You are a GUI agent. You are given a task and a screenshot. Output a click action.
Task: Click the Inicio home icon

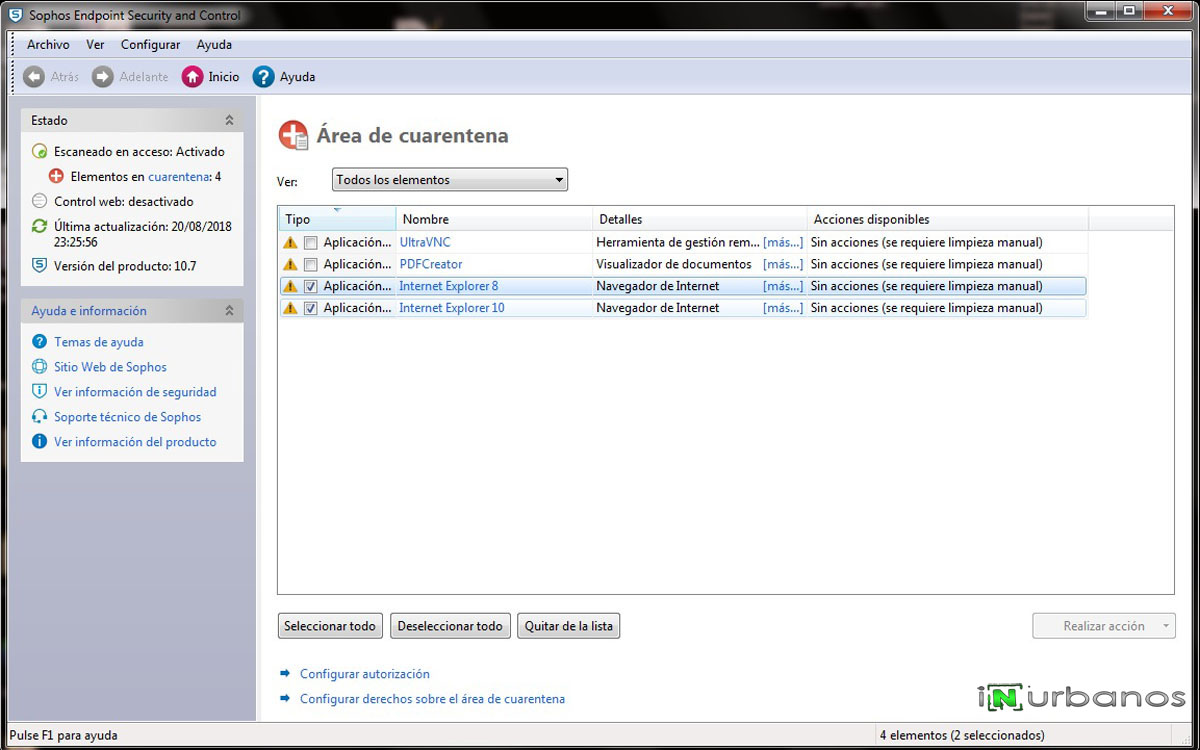[x=190, y=76]
